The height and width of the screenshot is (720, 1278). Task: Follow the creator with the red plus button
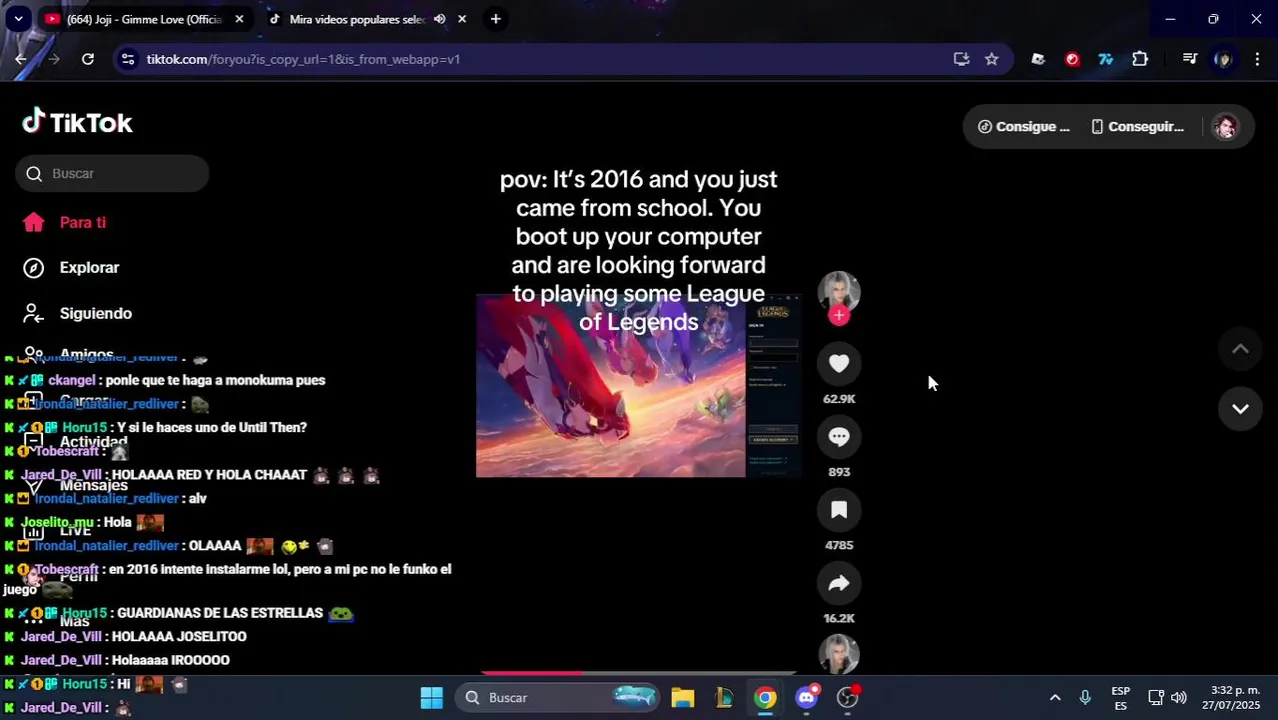(839, 316)
